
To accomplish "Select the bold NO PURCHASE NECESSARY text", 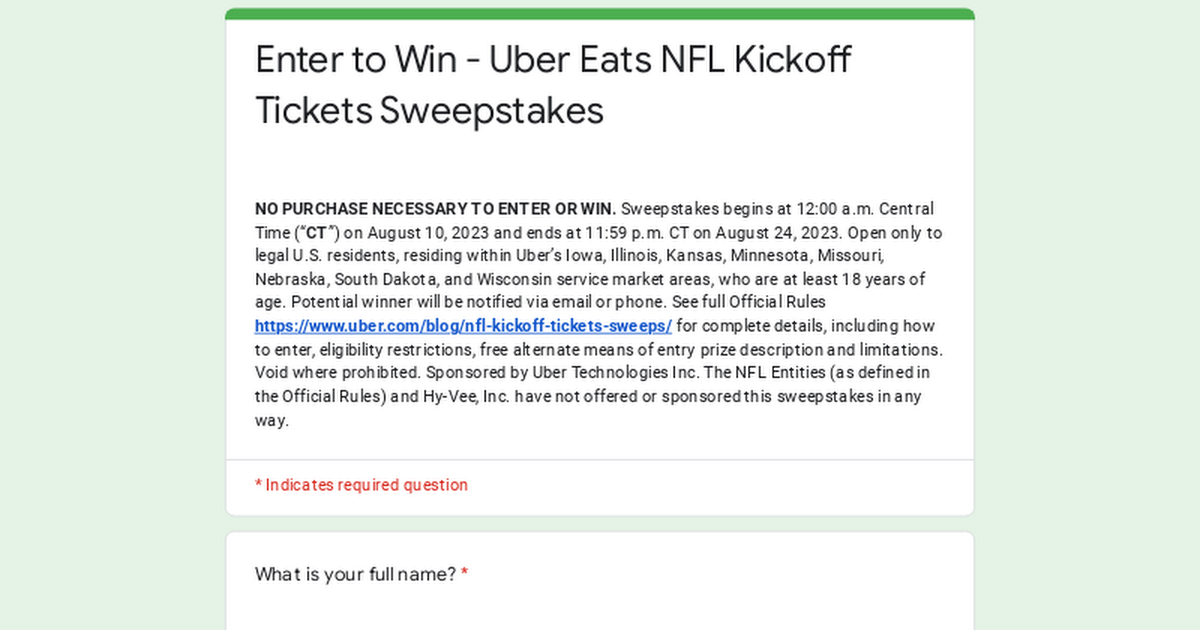I will 436,209.
